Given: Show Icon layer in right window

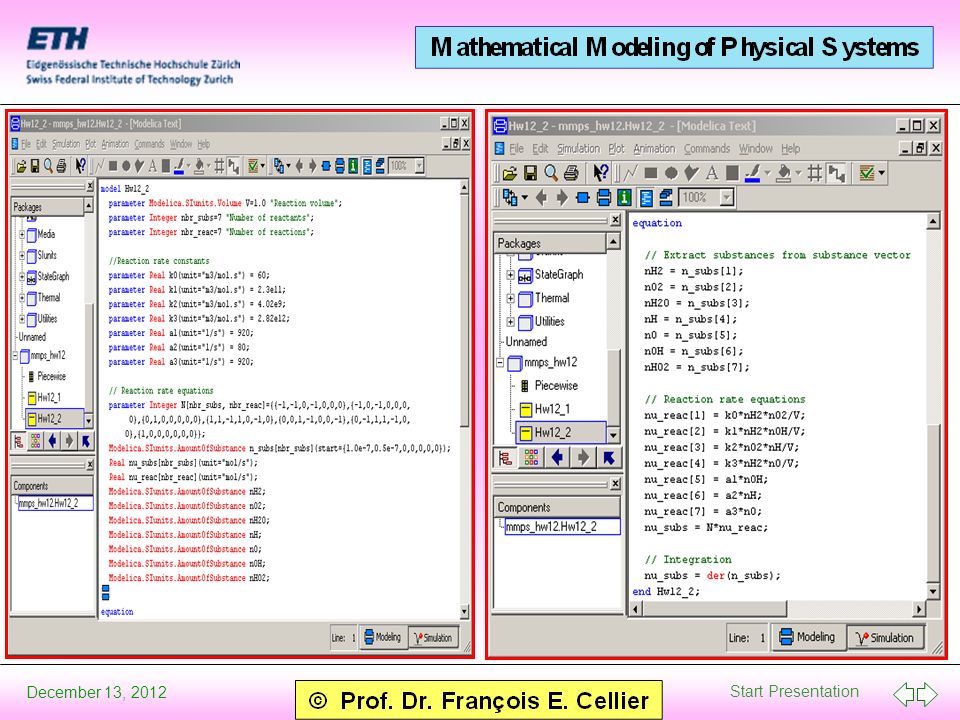Looking at the screenshot, I should pyautogui.click(x=583, y=198).
